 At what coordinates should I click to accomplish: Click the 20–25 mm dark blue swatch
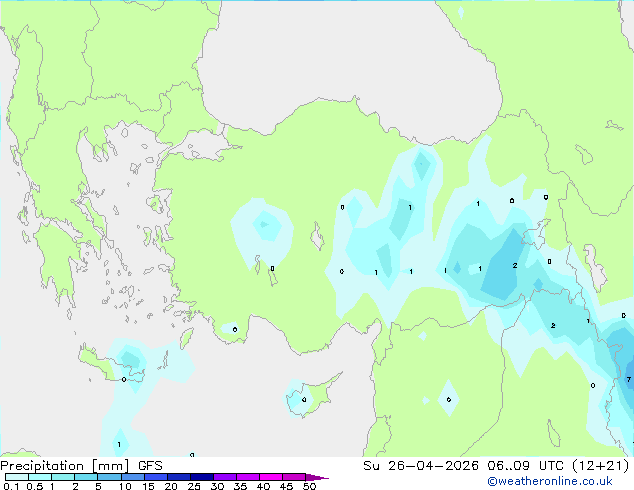click(178, 477)
